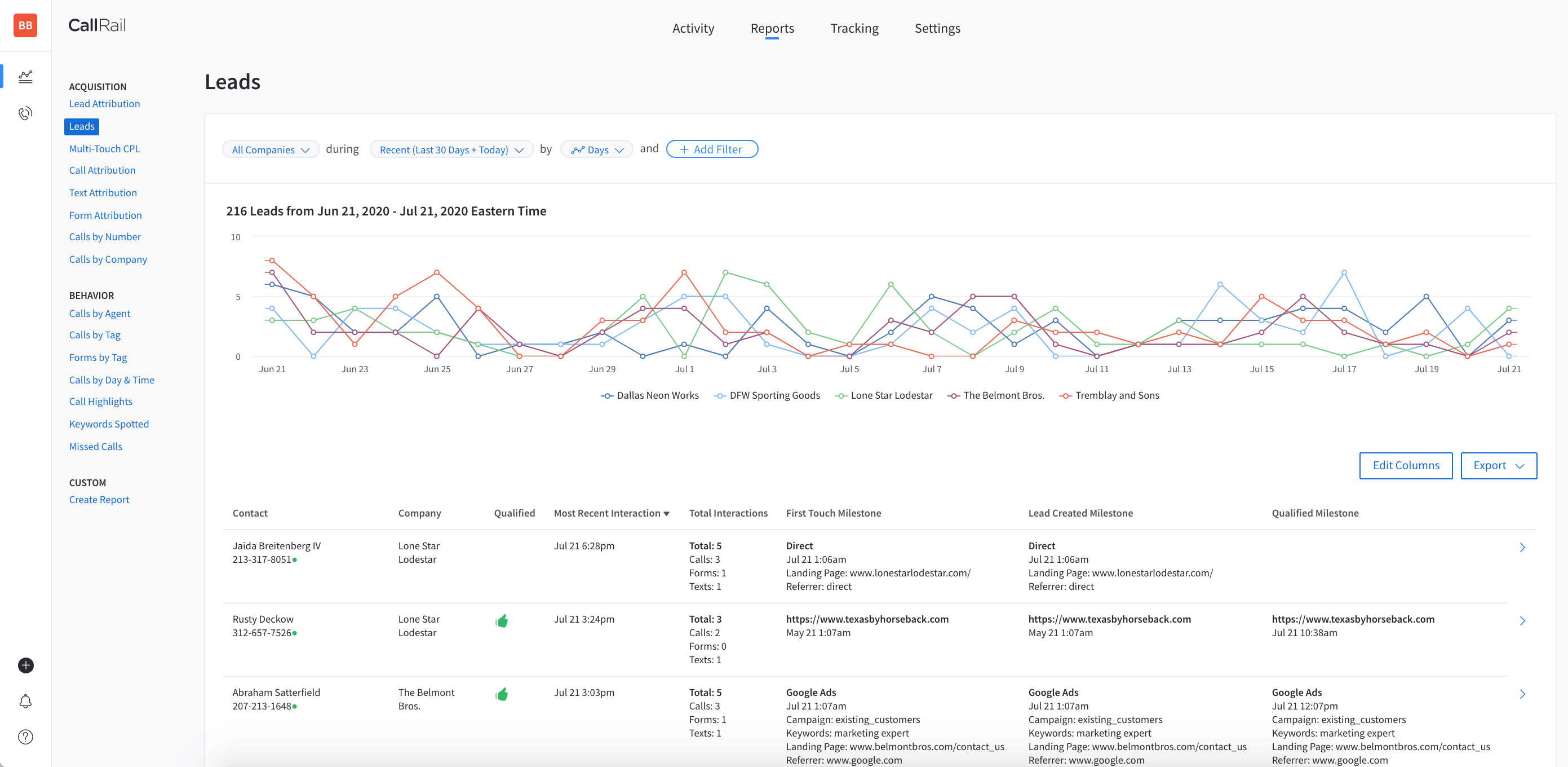The height and width of the screenshot is (767, 1568).
Task: Open the phone calls icon in left sidebar
Action: 25,113
